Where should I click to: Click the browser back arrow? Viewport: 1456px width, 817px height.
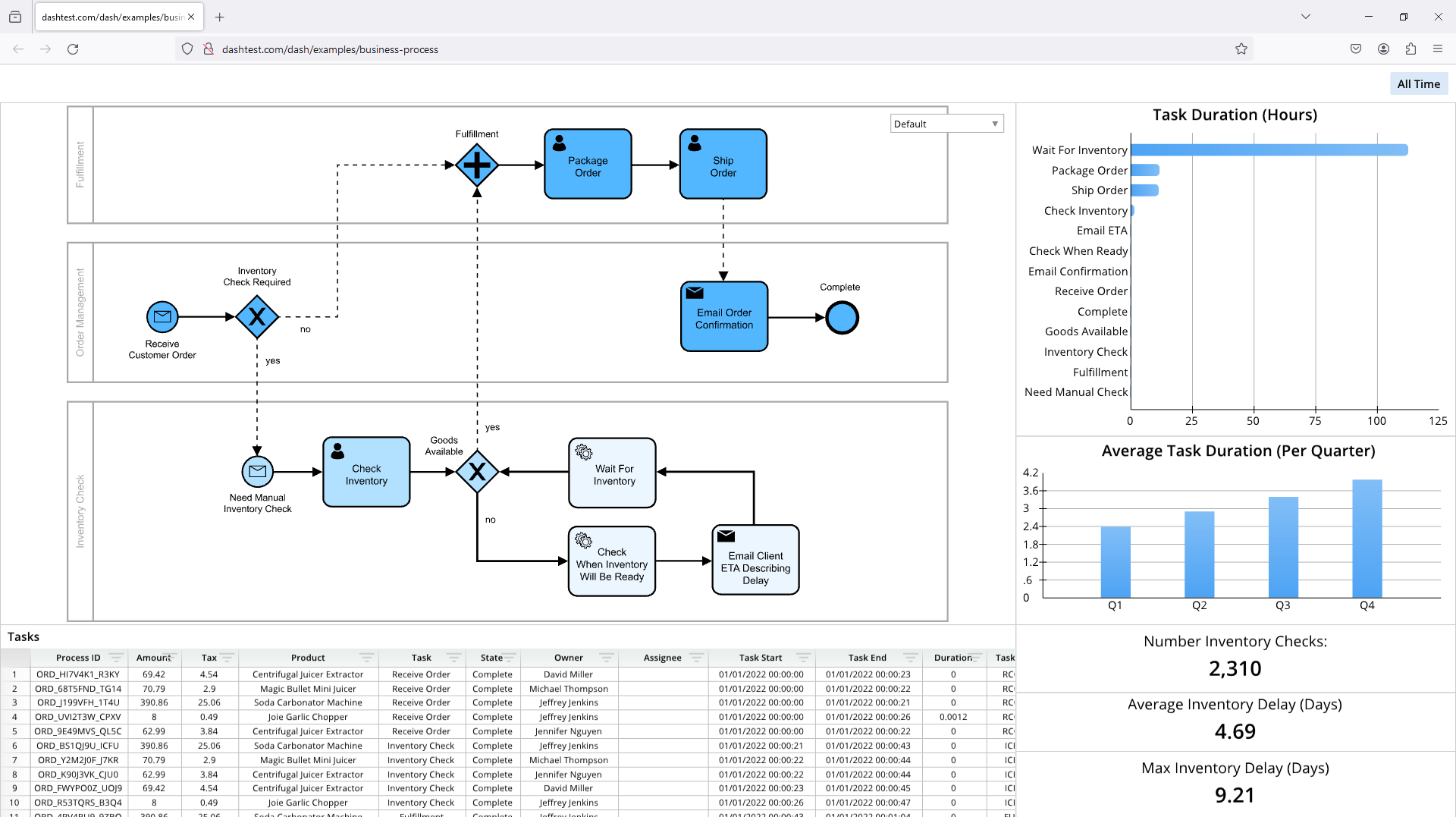pyautogui.click(x=18, y=49)
